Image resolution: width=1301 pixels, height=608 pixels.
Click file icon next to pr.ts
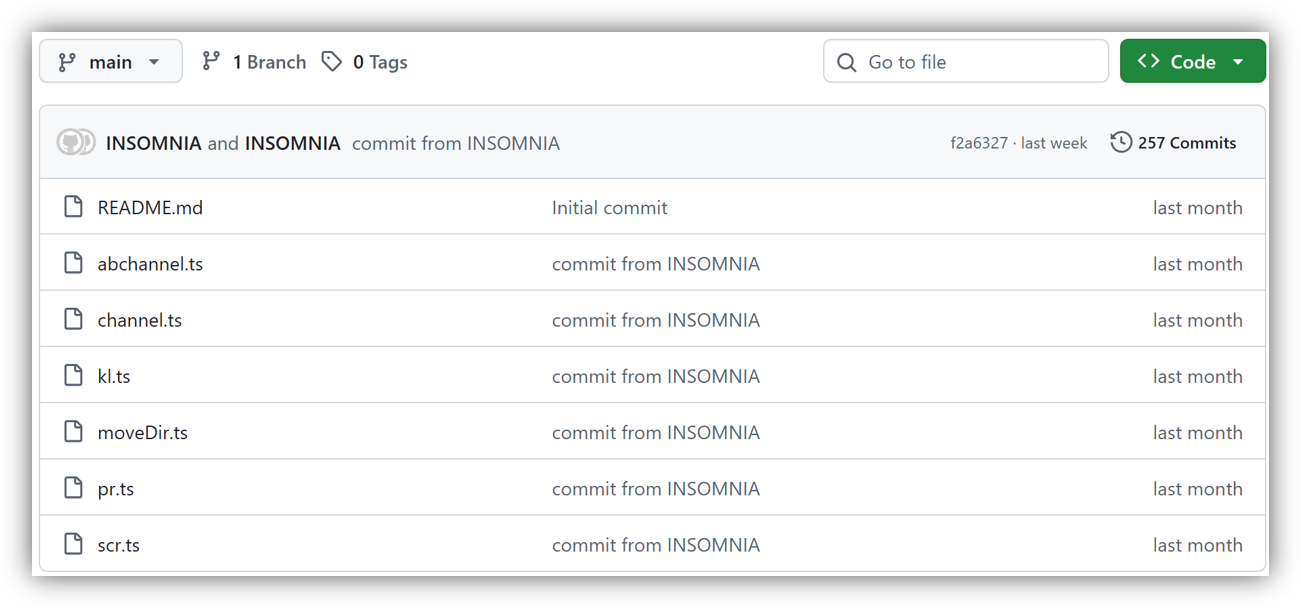[73, 487]
